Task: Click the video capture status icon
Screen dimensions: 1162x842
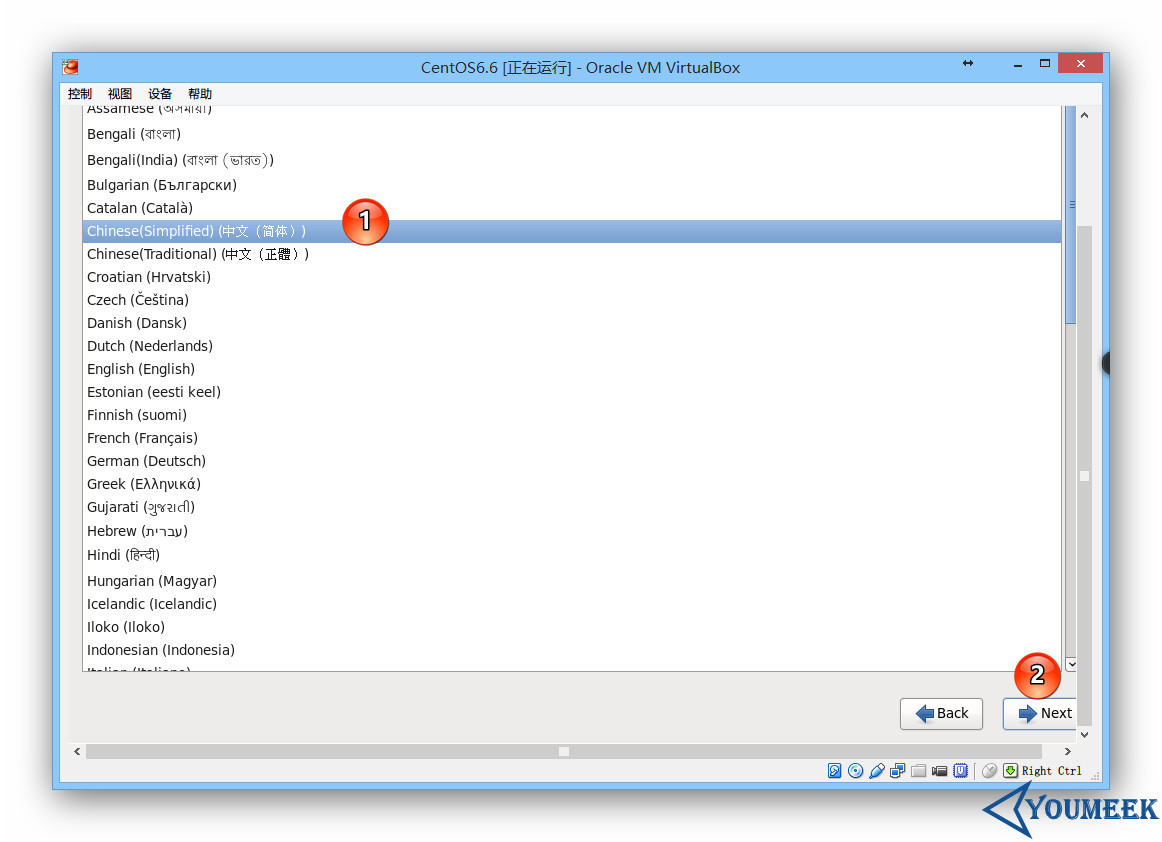Action: pos(940,770)
